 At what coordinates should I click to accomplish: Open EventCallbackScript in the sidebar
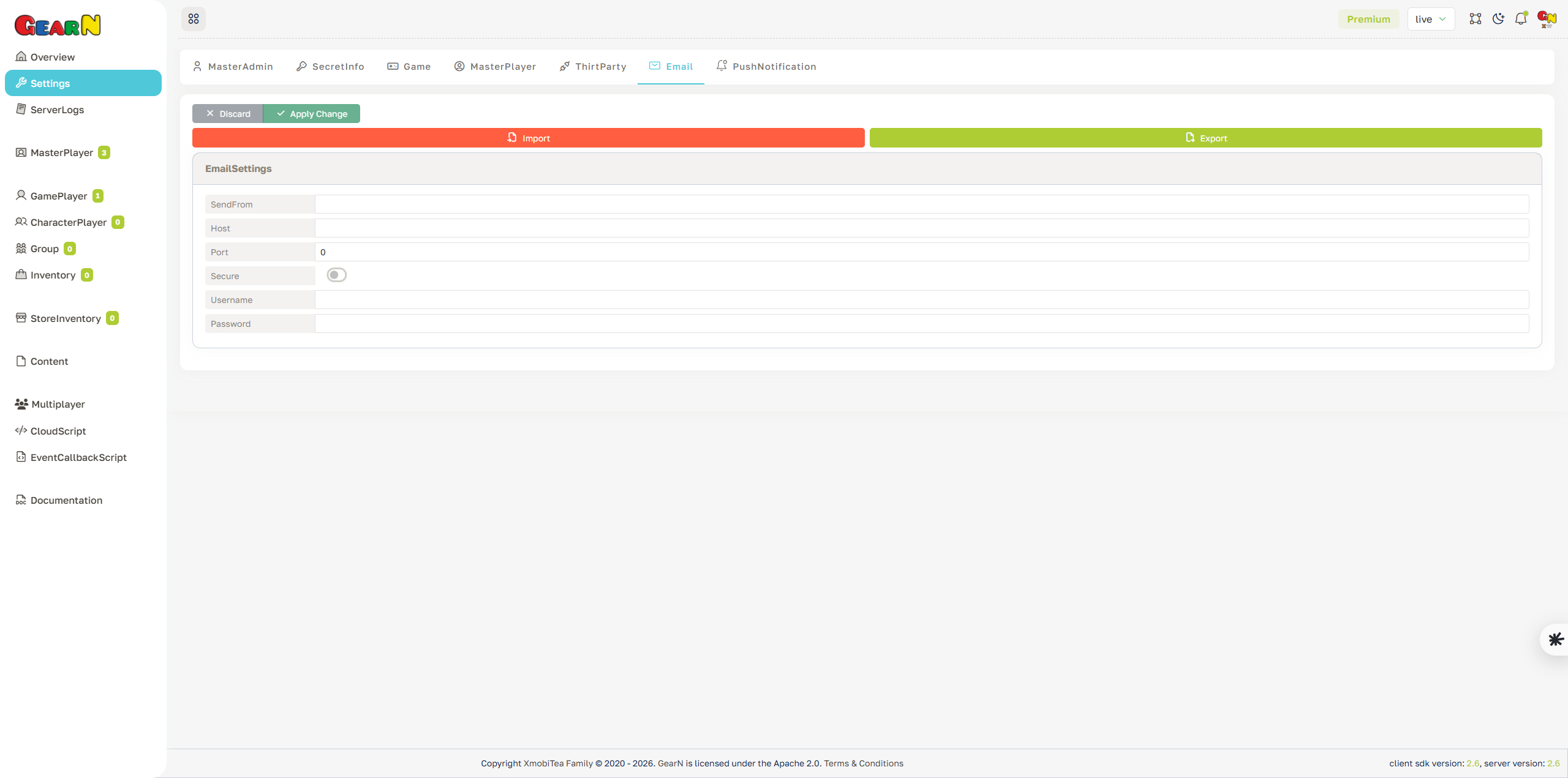(x=78, y=457)
